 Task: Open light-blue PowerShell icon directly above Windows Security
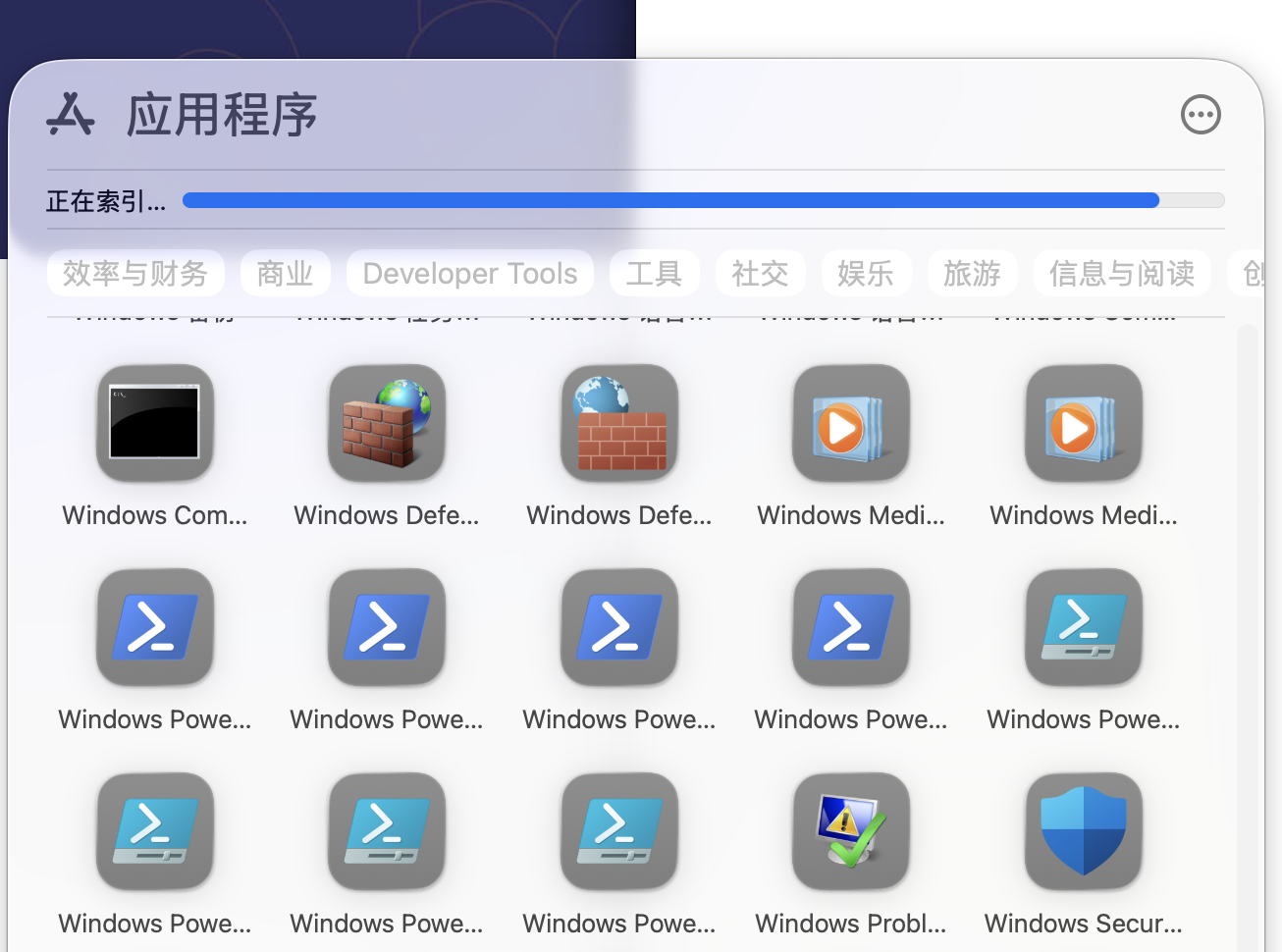click(1084, 627)
